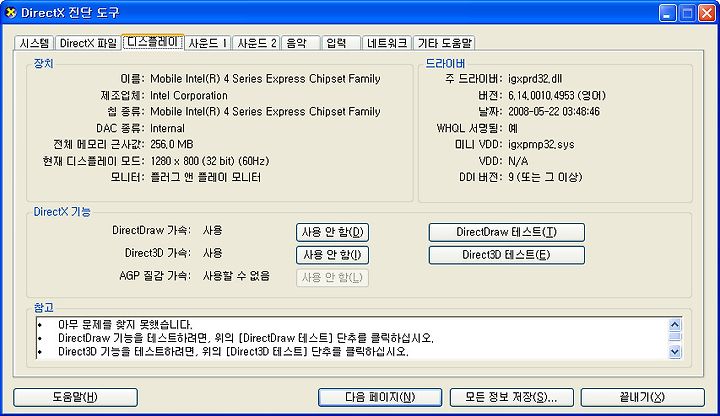Click the greyed AGP 사용 안 함(L) button

click(x=332, y=277)
